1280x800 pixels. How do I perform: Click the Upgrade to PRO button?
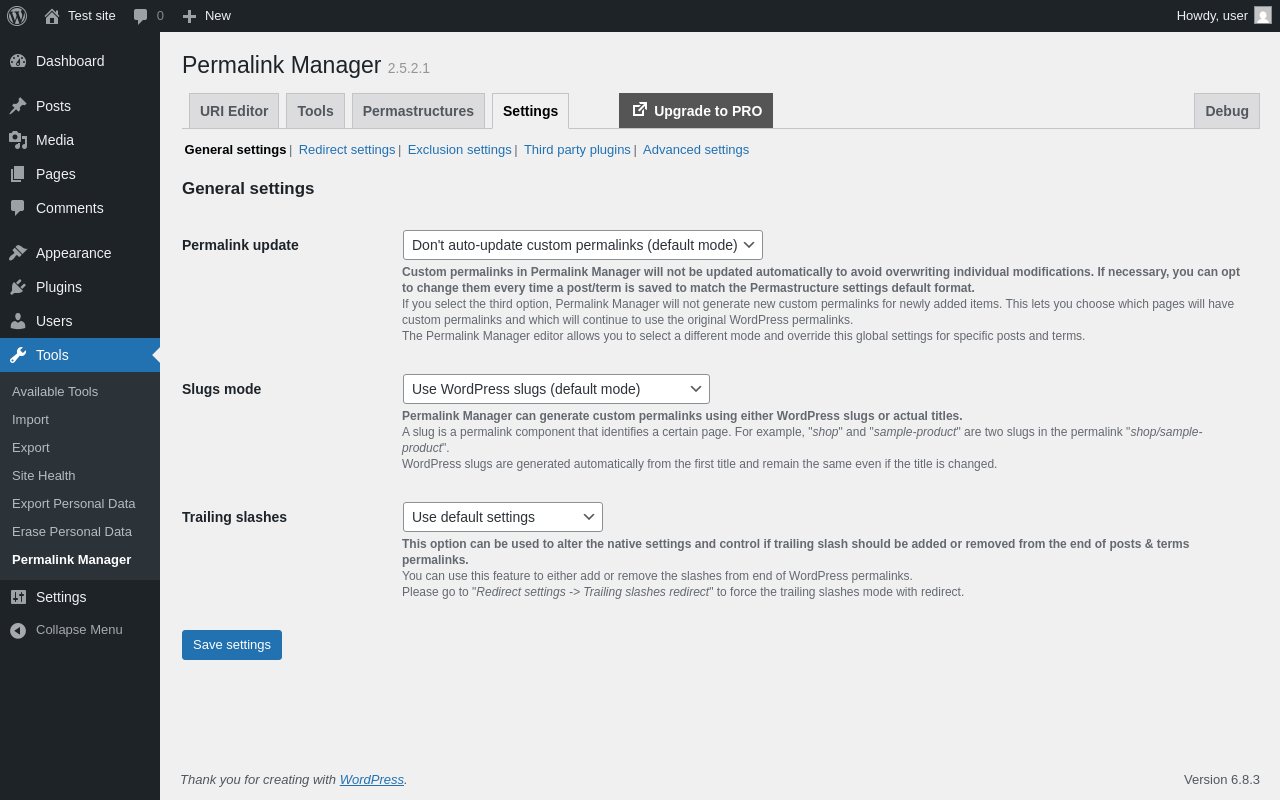coord(696,111)
